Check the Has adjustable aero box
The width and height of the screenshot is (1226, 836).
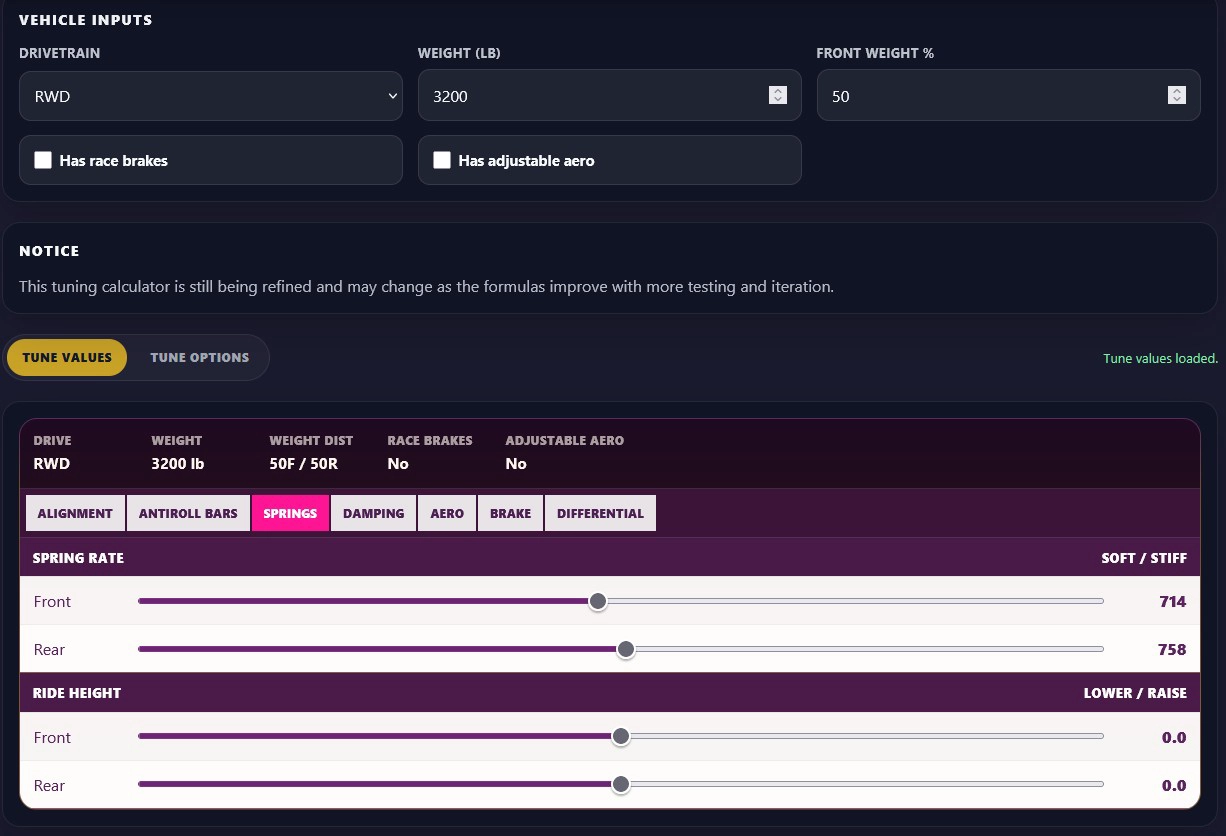pyautogui.click(x=442, y=160)
